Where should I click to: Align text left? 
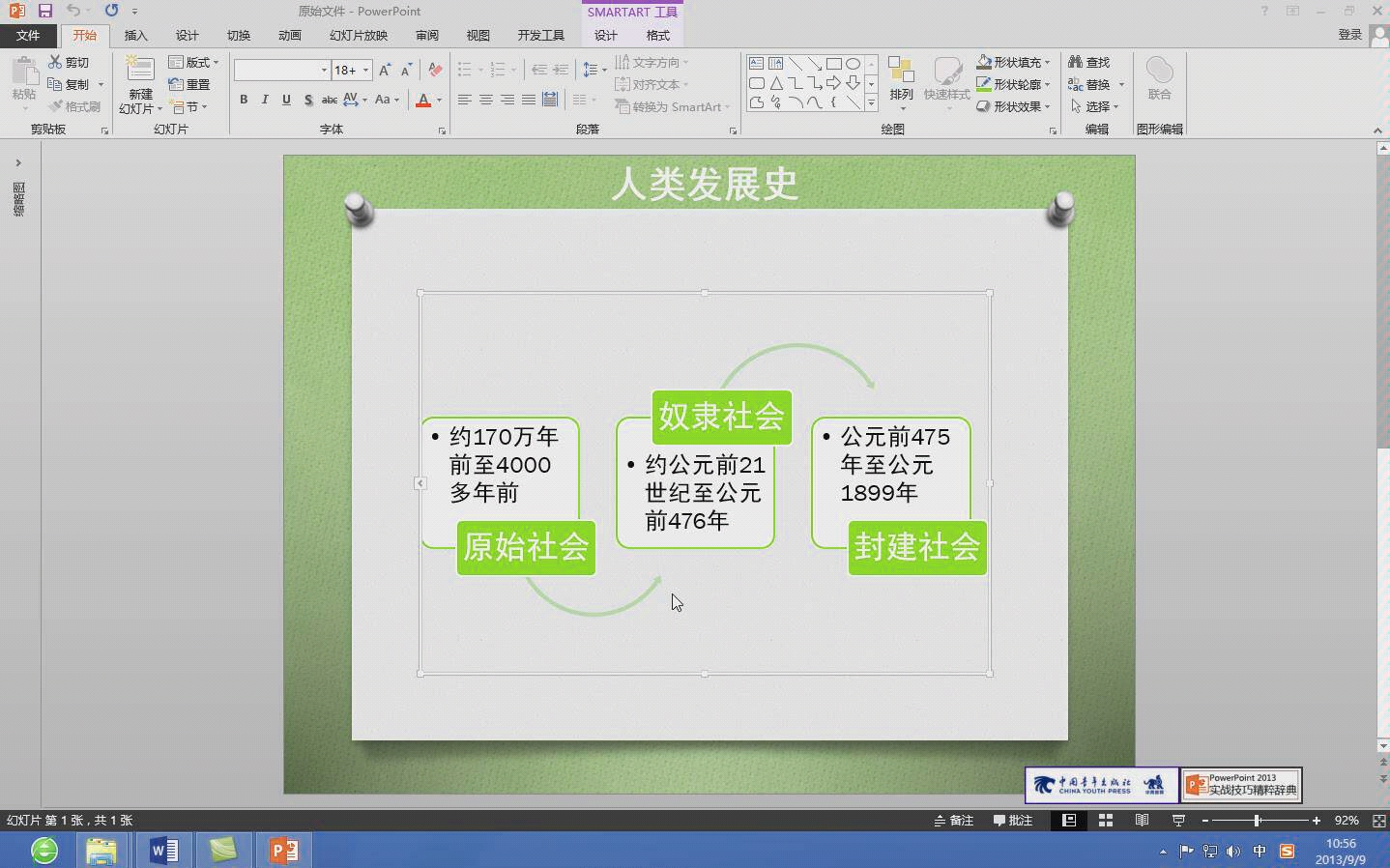point(465,100)
